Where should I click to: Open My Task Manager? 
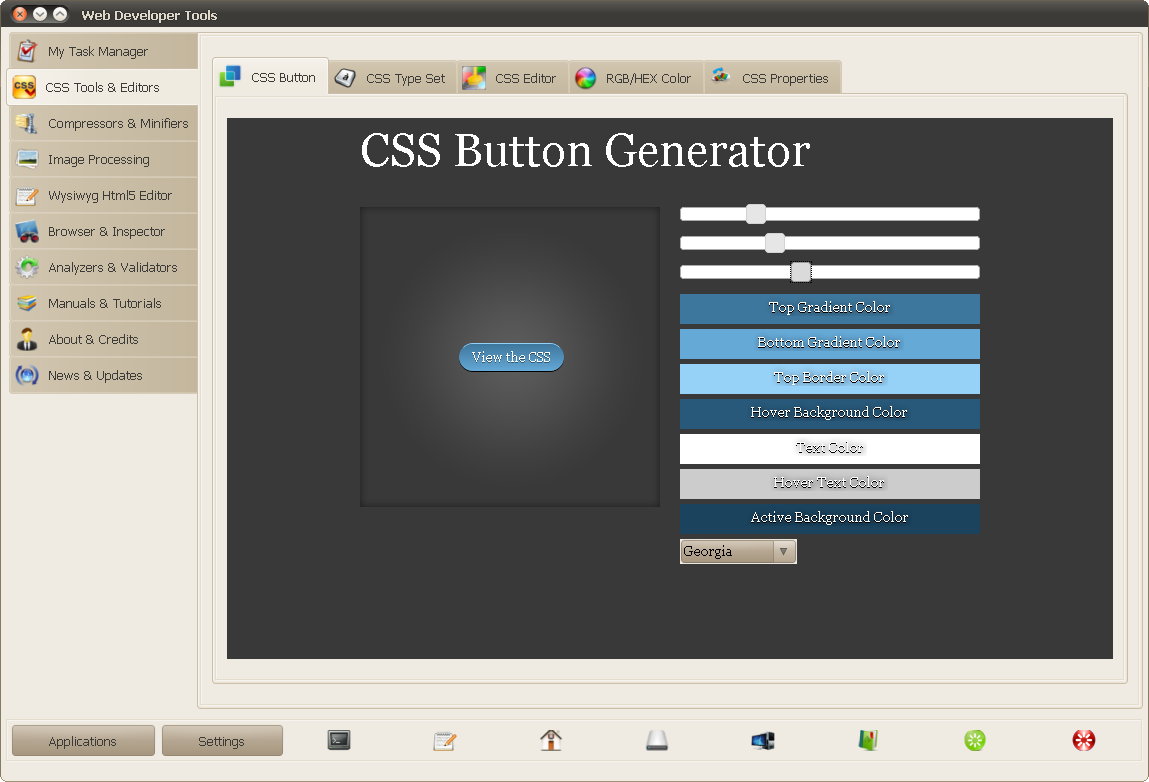point(103,51)
